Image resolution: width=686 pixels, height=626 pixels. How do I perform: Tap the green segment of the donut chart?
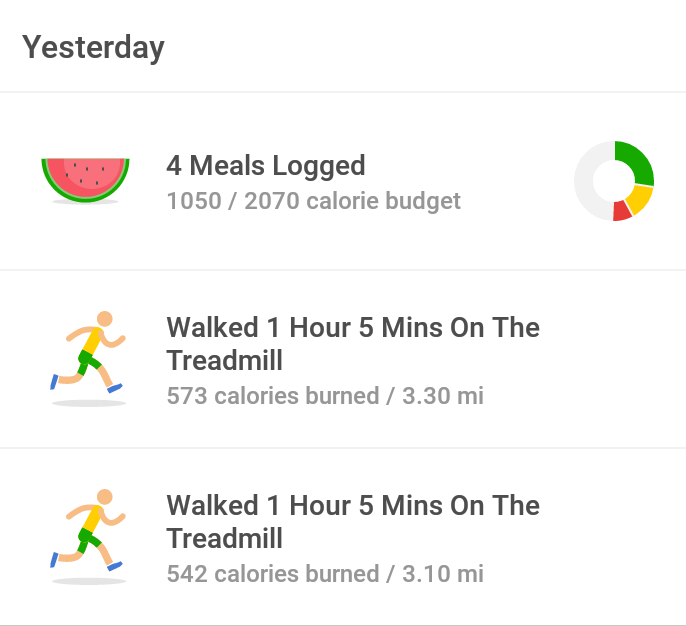(637, 161)
